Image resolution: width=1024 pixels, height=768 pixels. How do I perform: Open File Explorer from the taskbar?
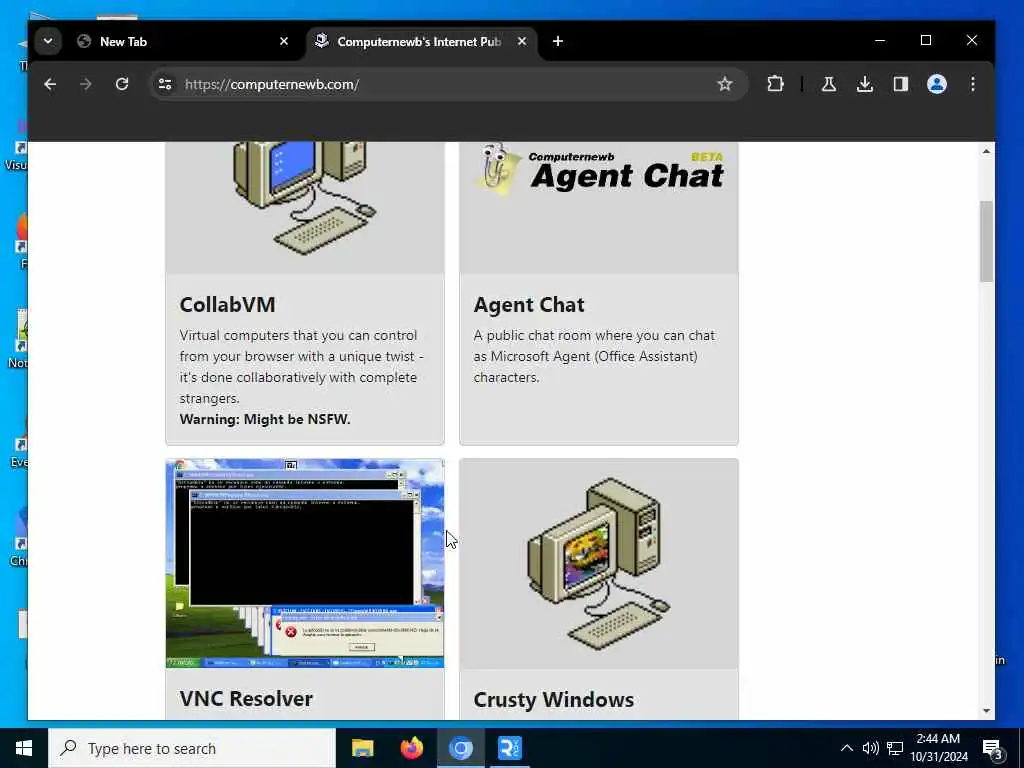pyautogui.click(x=362, y=748)
